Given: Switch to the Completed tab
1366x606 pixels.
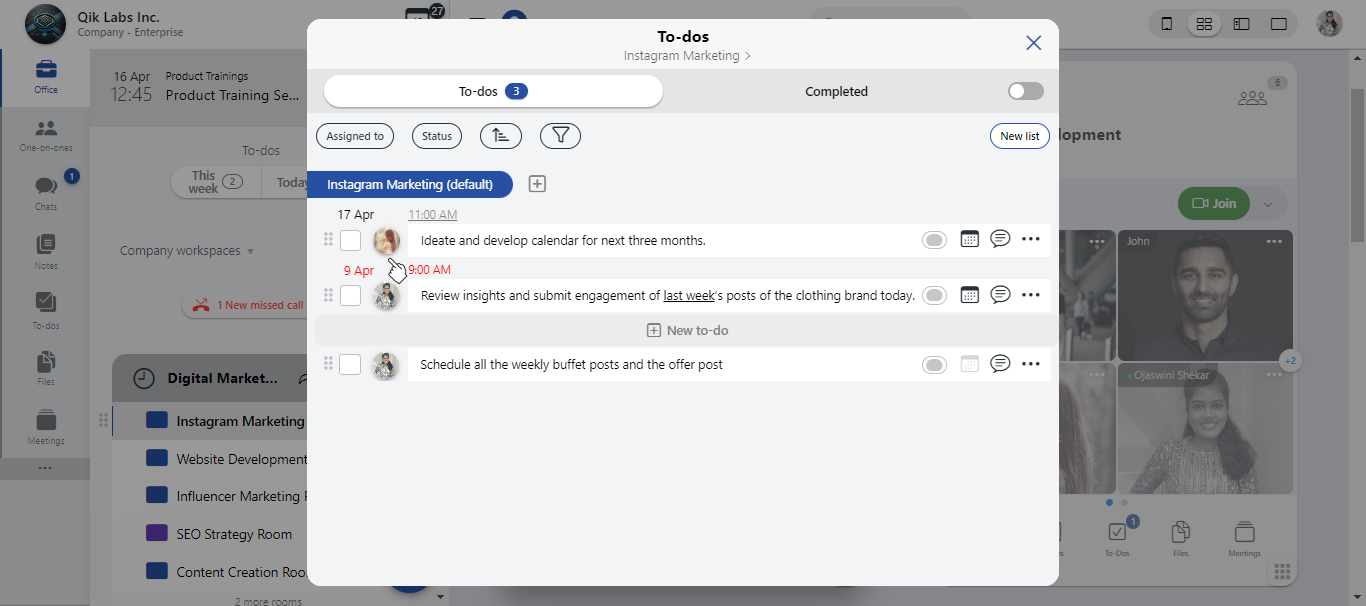Looking at the screenshot, I should point(836,90).
